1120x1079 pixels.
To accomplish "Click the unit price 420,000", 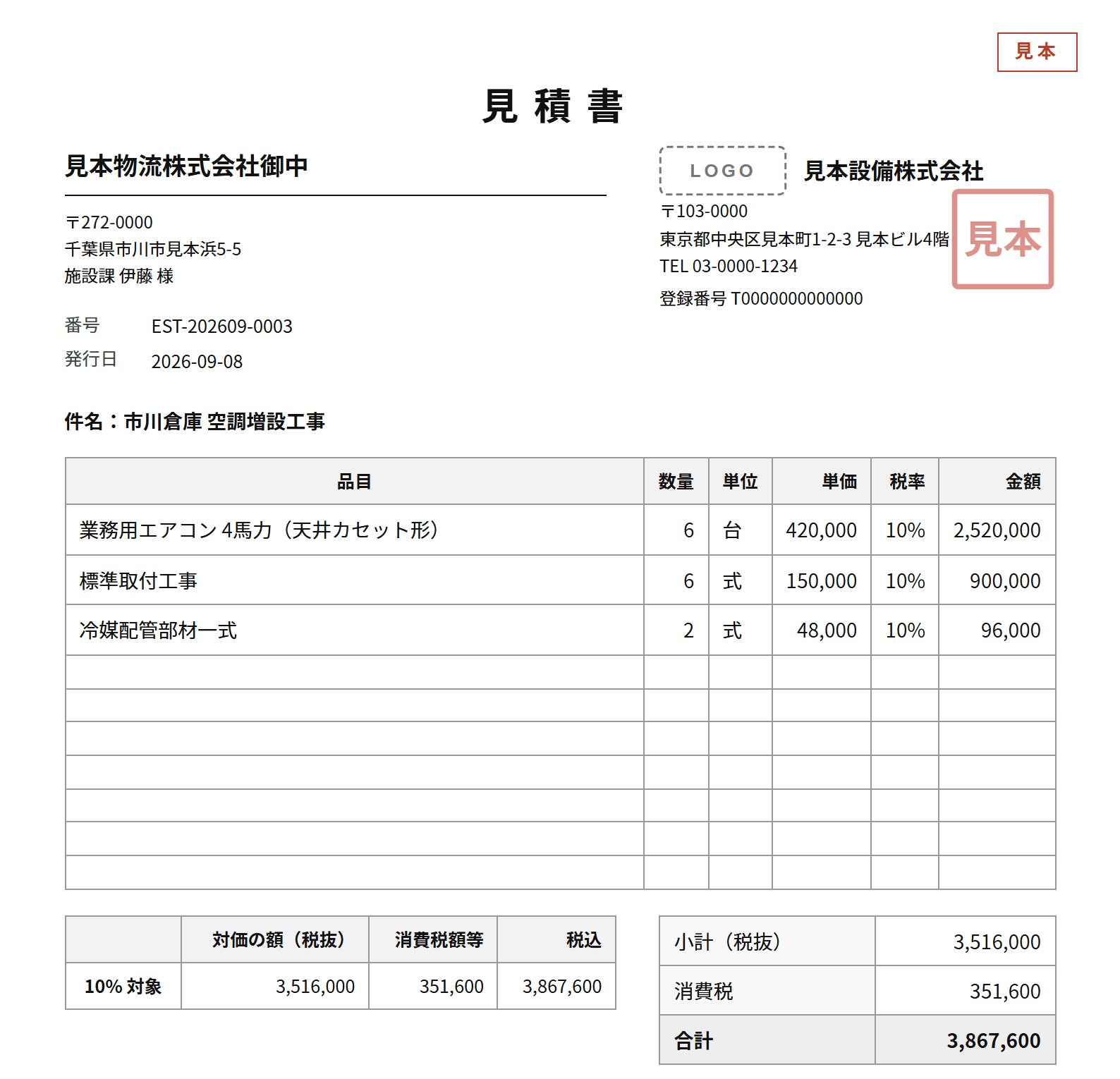I will point(822,530).
